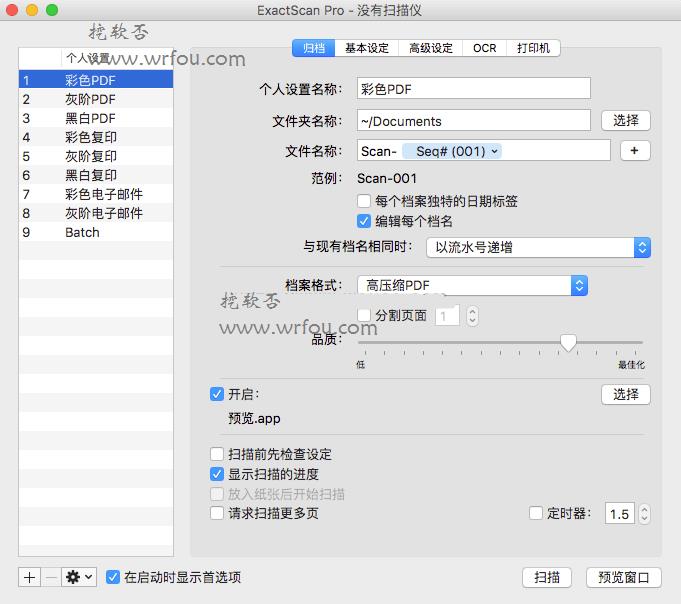The height and width of the screenshot is (604, 681).
Task: Toggle the 定时器 checkbox
Action: pyautogui.click(x=536, y=513)
